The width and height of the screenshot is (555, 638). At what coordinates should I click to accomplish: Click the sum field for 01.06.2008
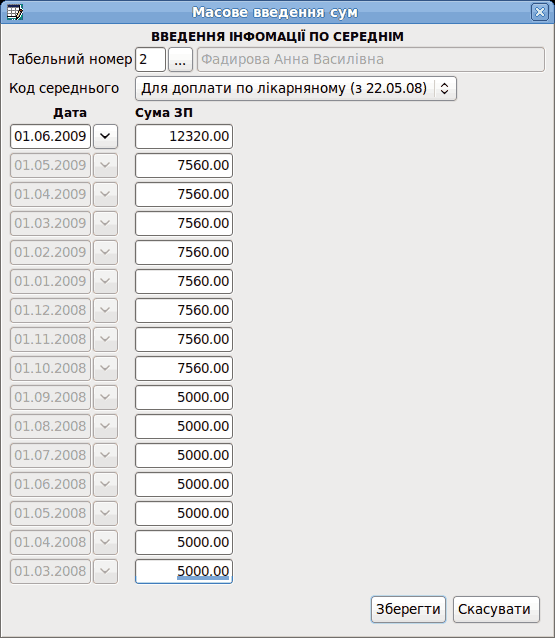(184, 484)
